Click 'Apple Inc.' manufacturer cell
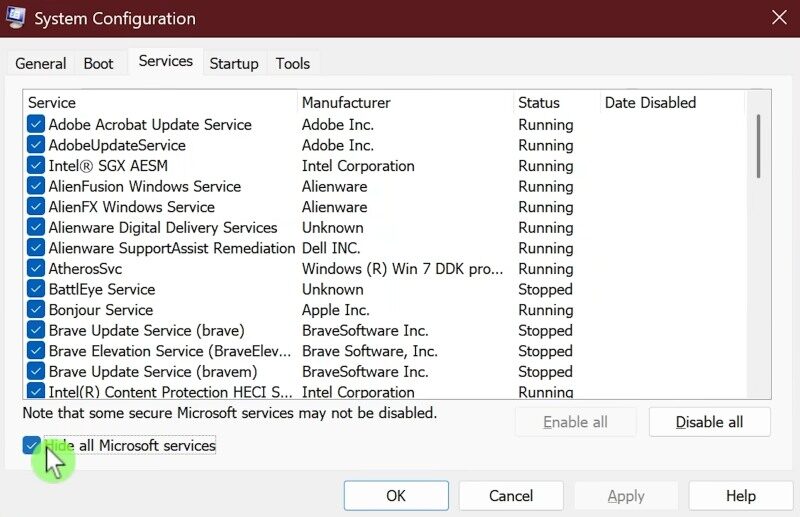 click(336, 310)
